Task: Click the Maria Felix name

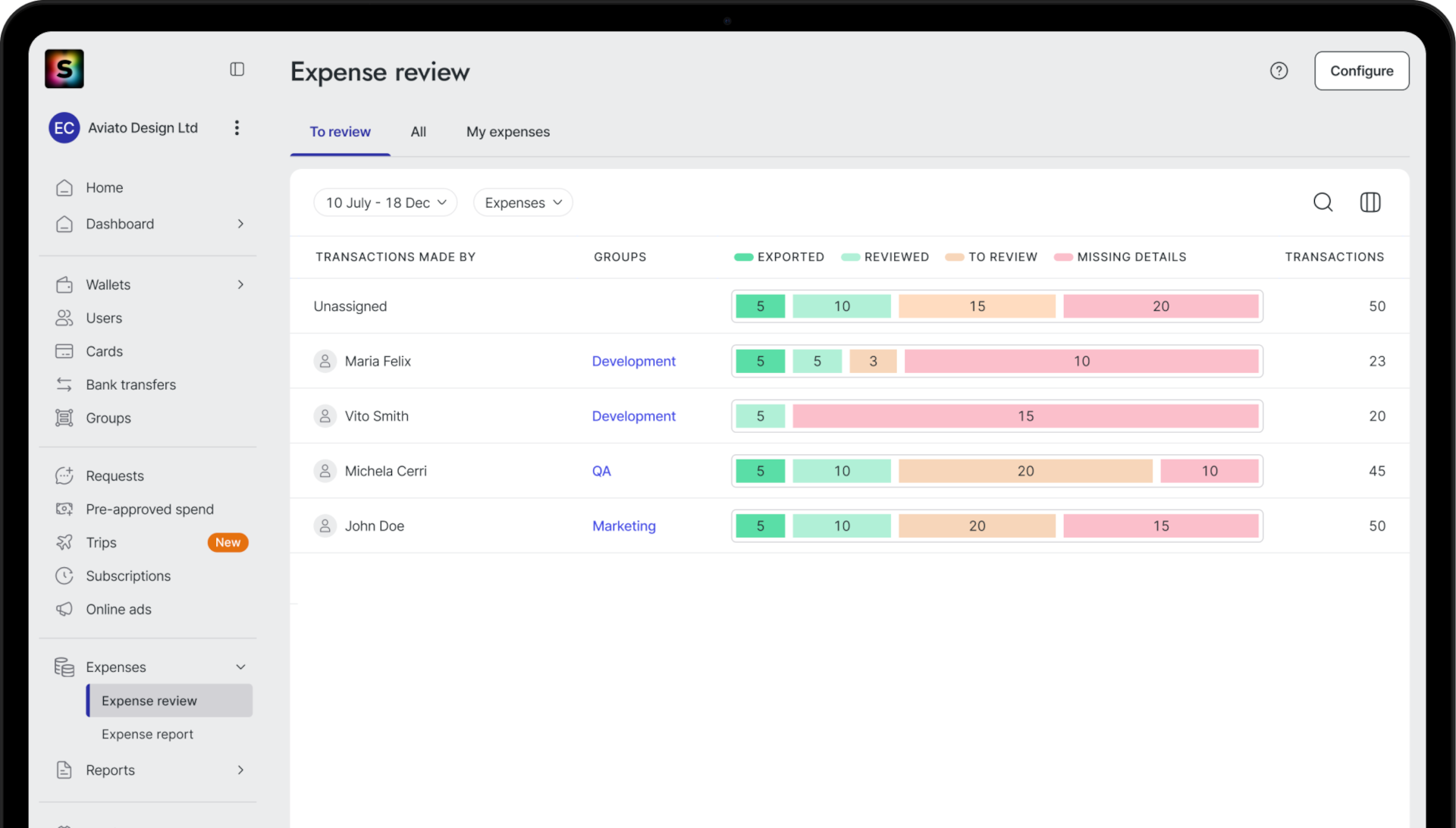Action: (x=378, y=361)
